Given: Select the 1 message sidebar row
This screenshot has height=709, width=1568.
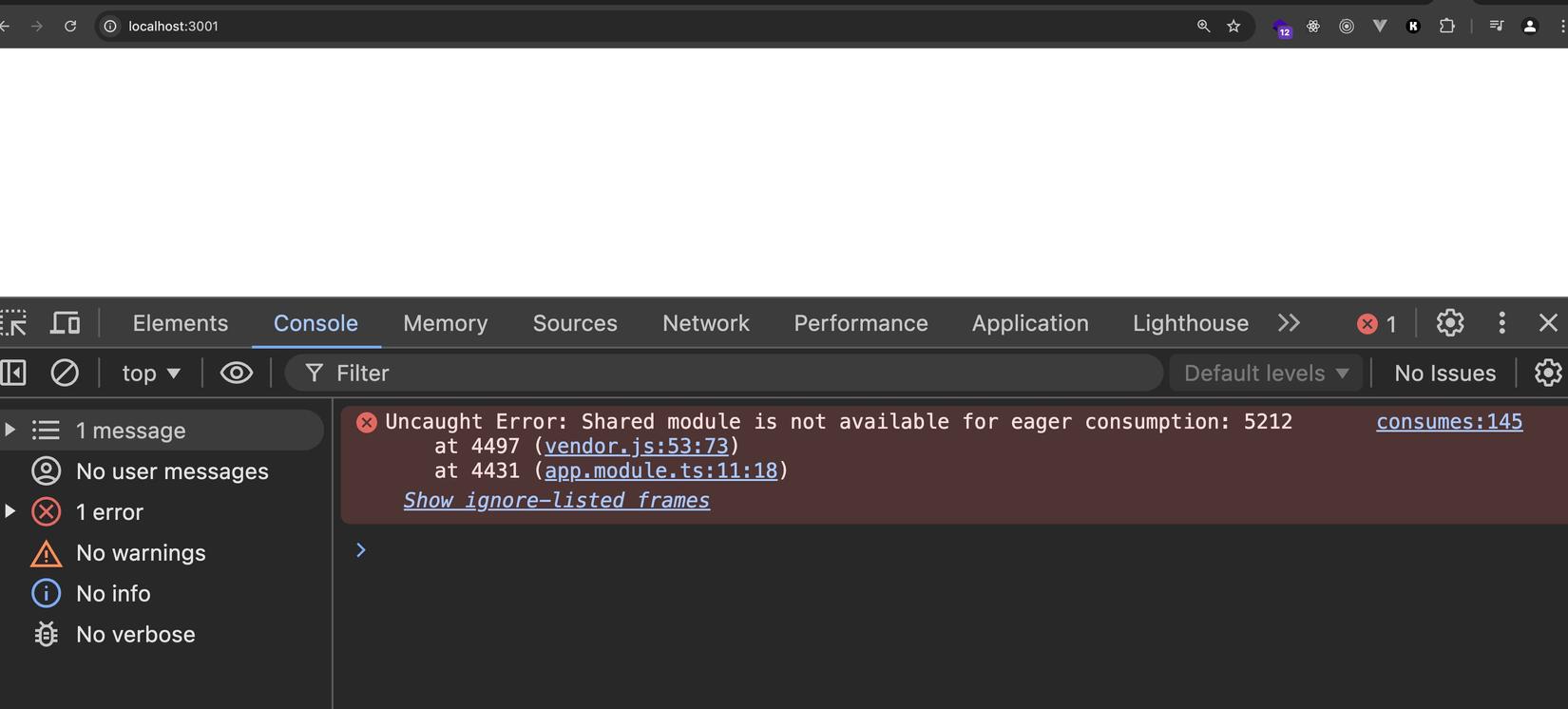Looking at the screenshot, I should [162, 431].
